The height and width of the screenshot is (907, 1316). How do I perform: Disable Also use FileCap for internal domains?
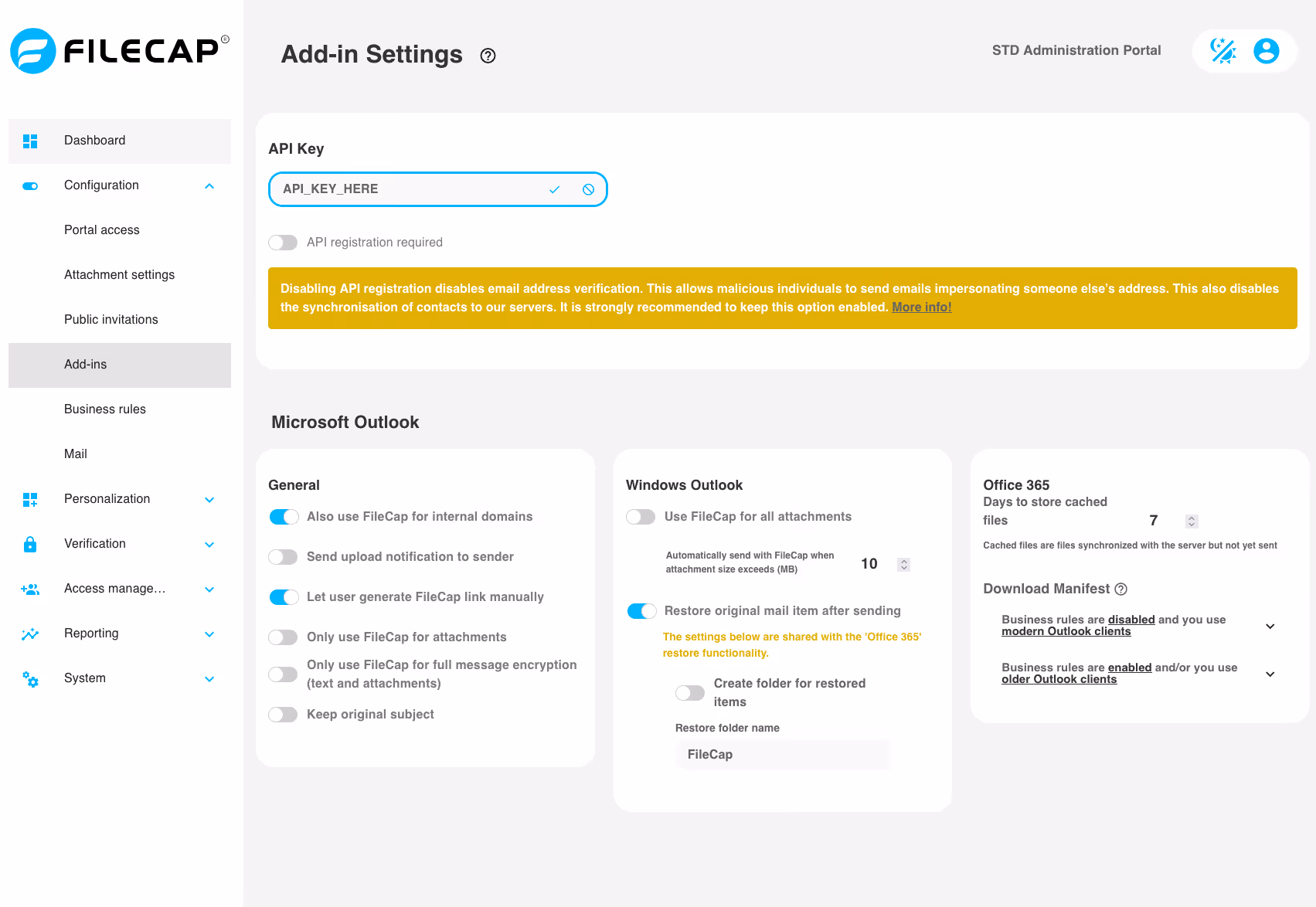(x=284, y=517)
